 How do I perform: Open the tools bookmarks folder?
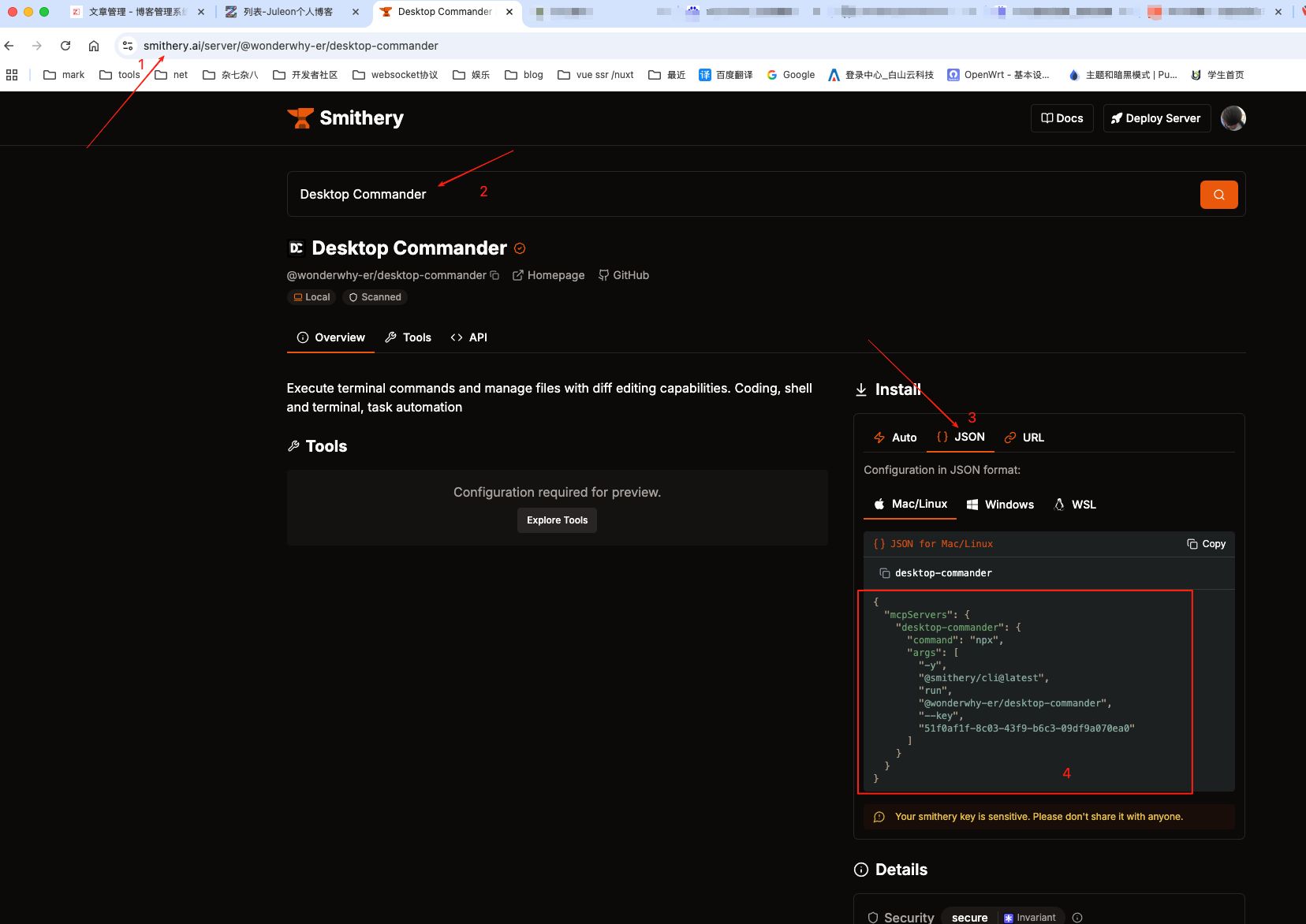coord(120,75)
